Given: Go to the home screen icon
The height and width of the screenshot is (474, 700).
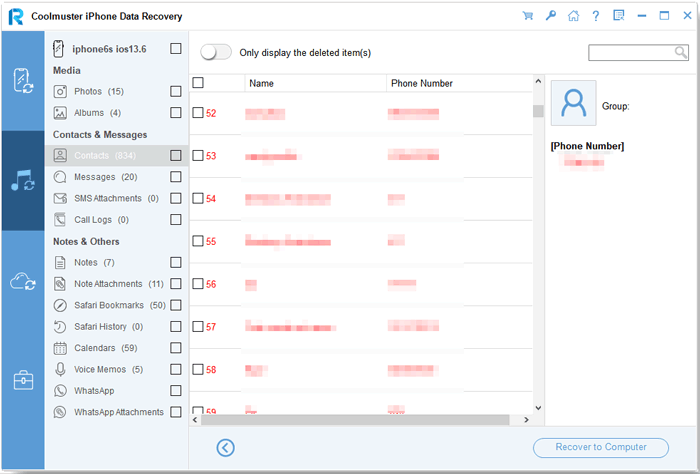Looking at the screenshot, I should coord(573,16).
